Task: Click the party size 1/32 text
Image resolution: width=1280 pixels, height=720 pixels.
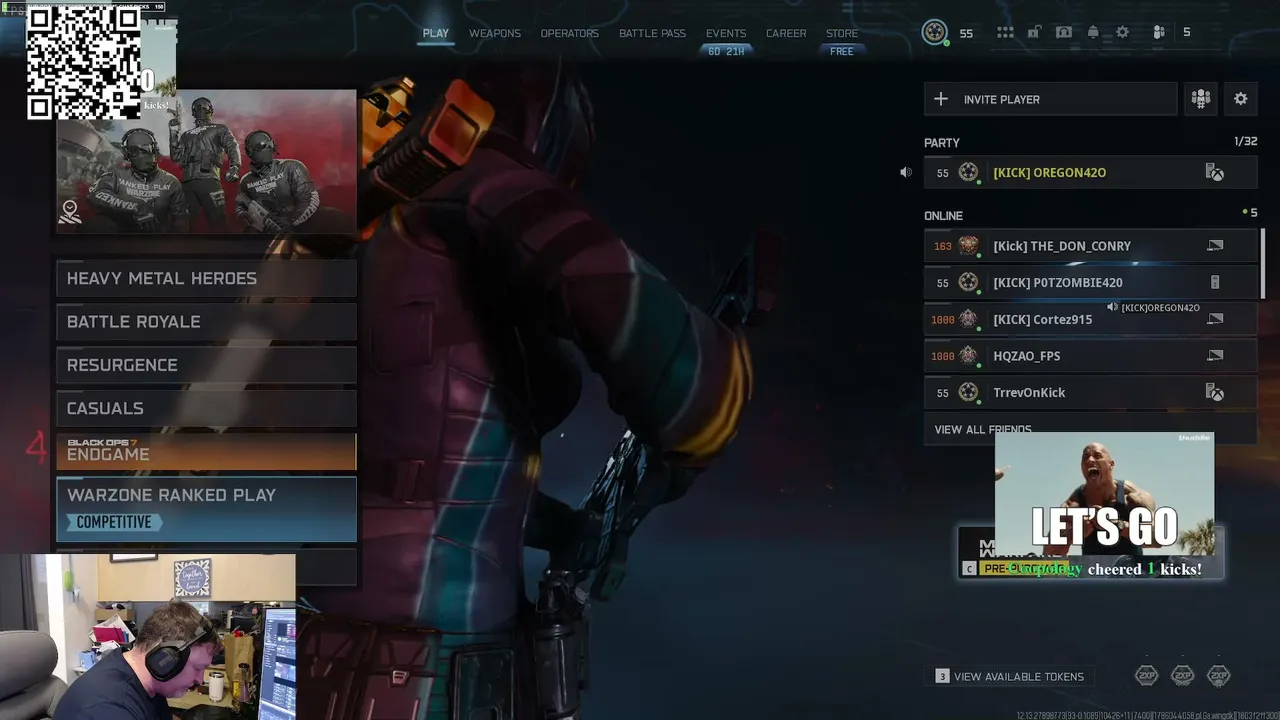Action: pyautogui.click(x=1246, y=142)
